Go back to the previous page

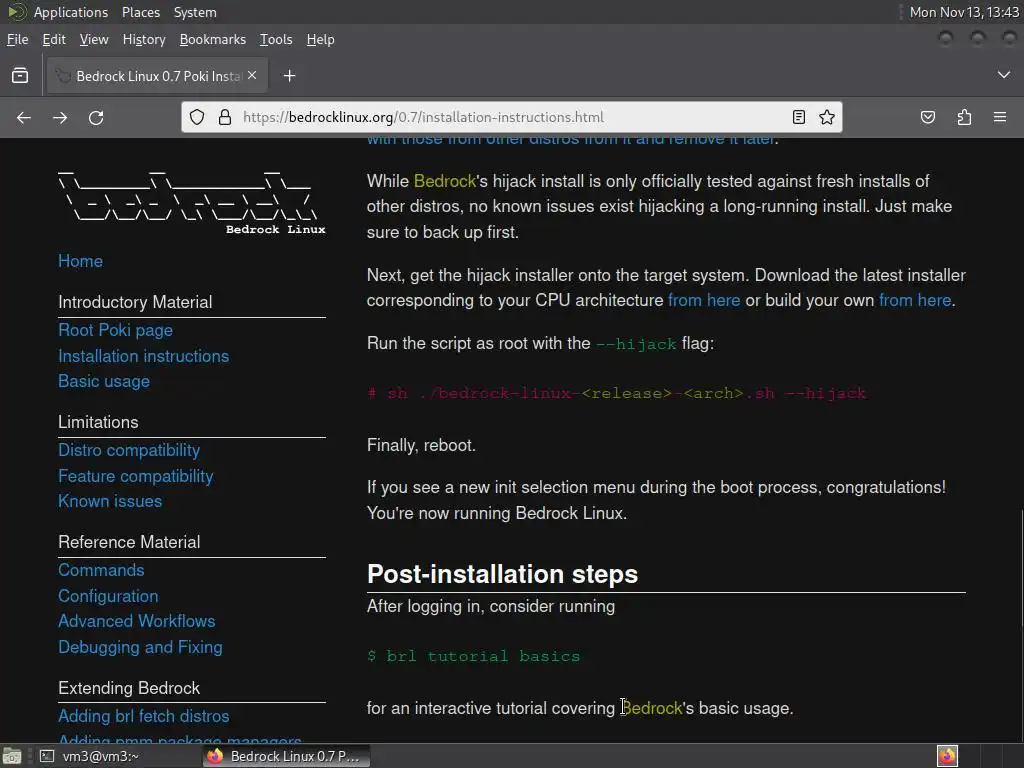click(x=24, y=118)
